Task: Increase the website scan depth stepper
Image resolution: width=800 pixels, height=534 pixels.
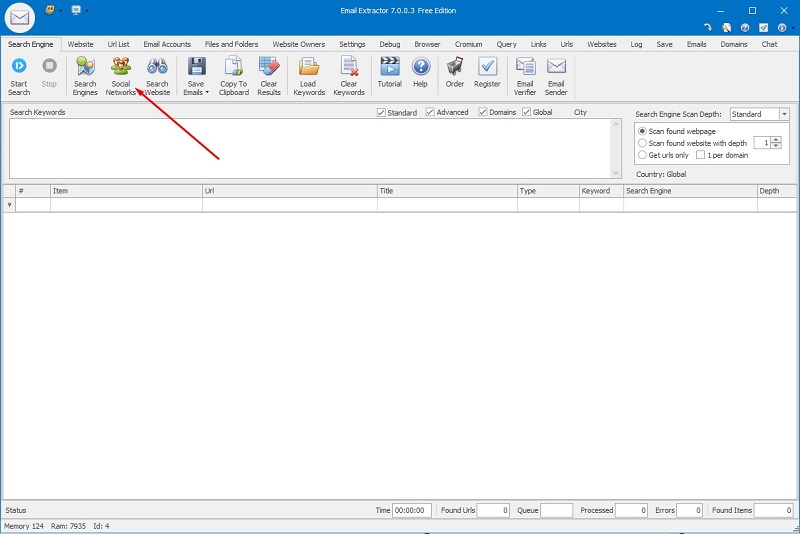Action: pyautogui.click(x=776, y=140)
